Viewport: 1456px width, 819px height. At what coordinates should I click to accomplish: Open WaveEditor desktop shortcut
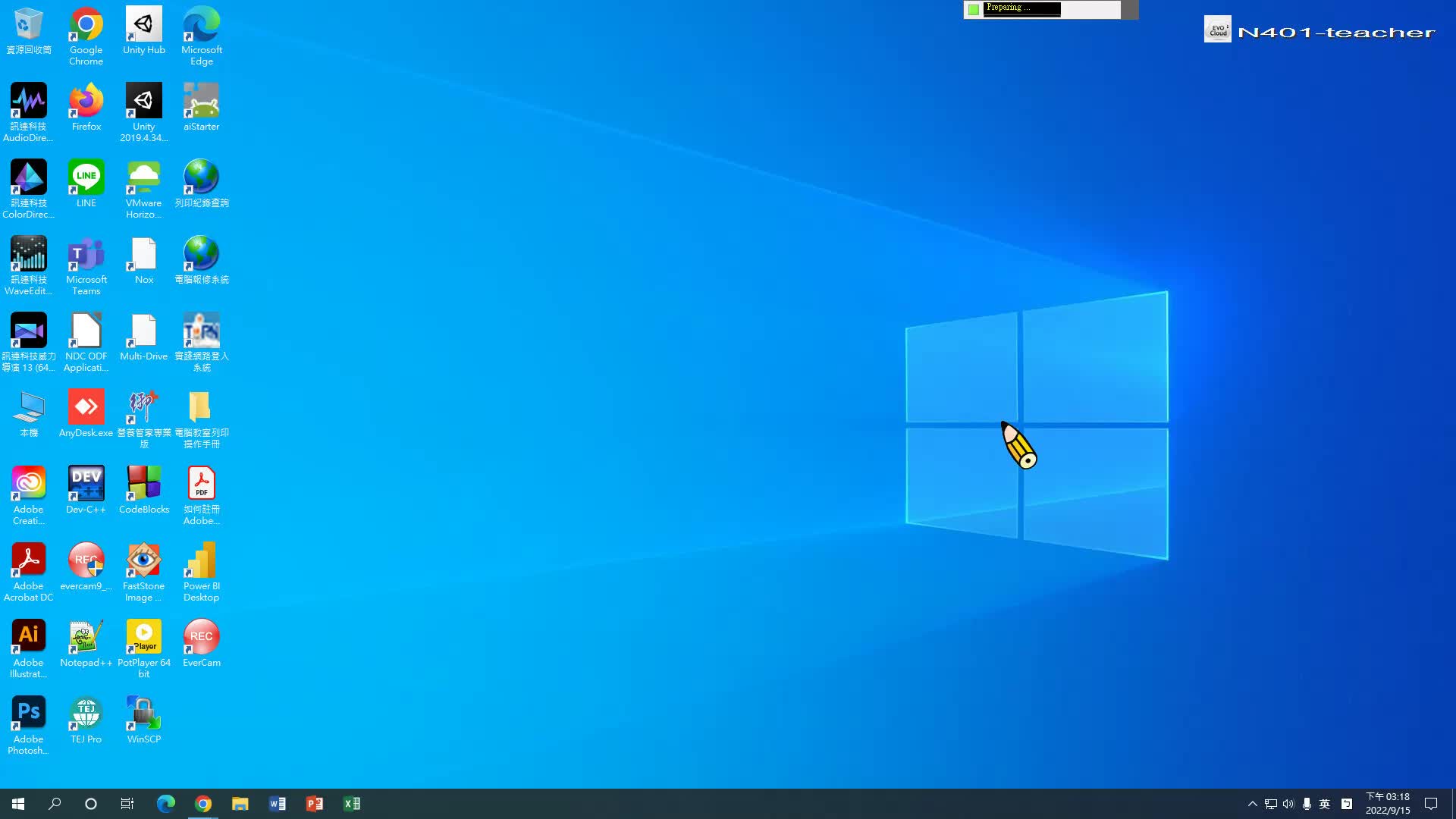pos(29,265)
